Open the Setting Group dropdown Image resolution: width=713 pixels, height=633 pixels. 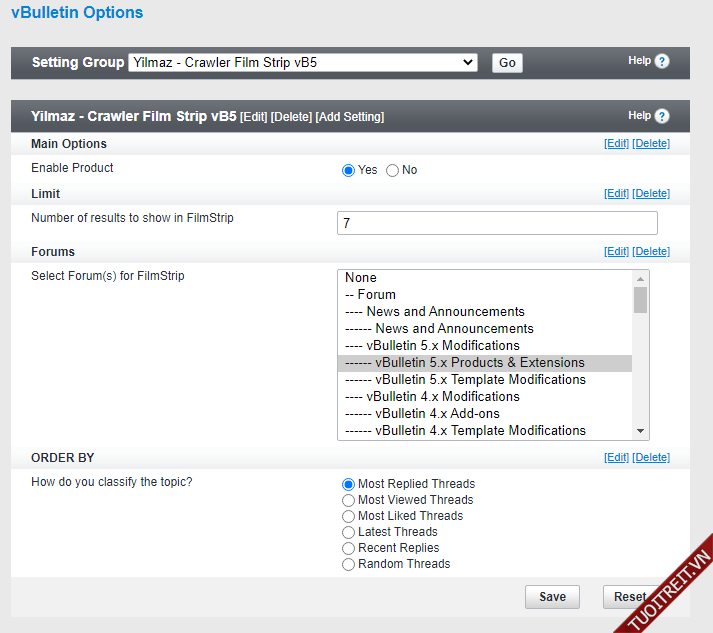[304, 62]
